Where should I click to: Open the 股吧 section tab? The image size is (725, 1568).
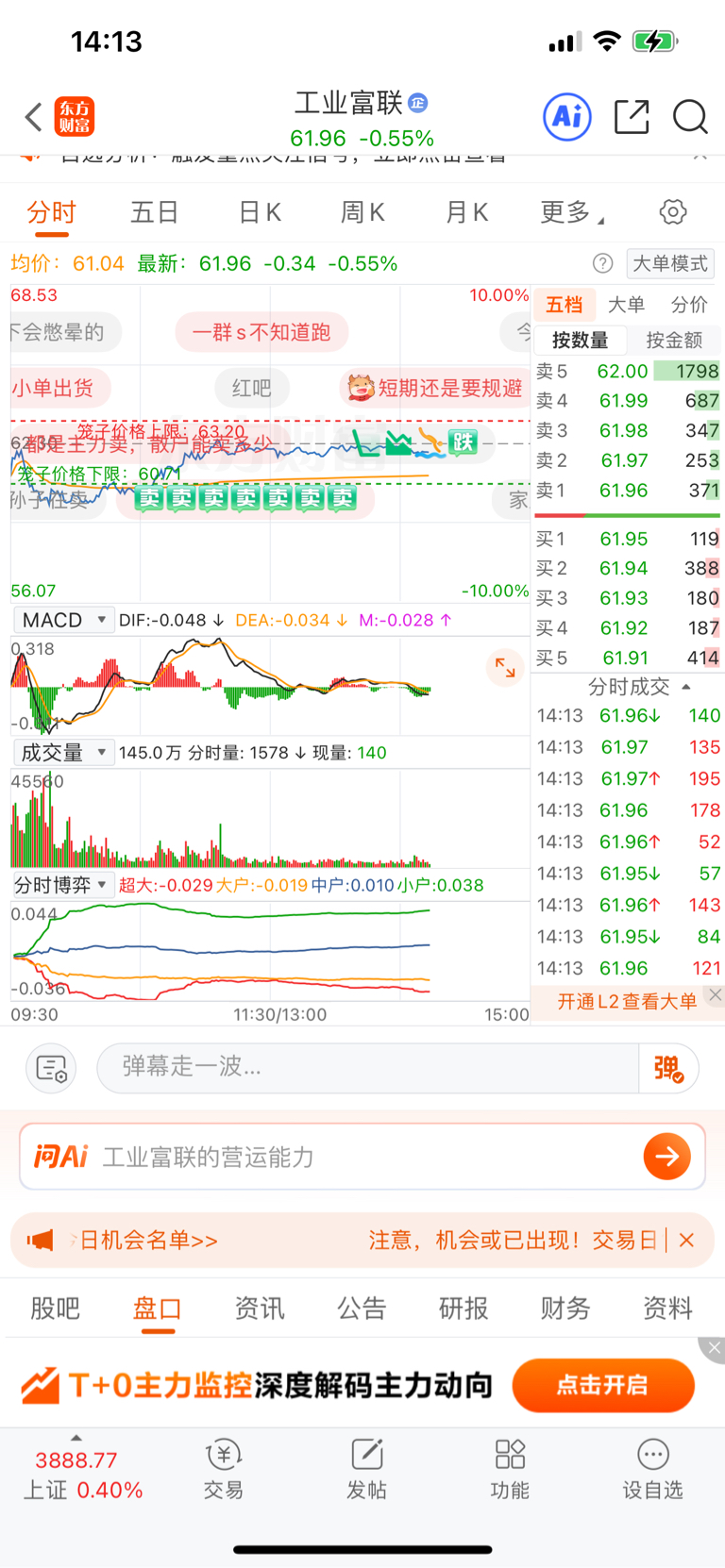[56, 1309]
